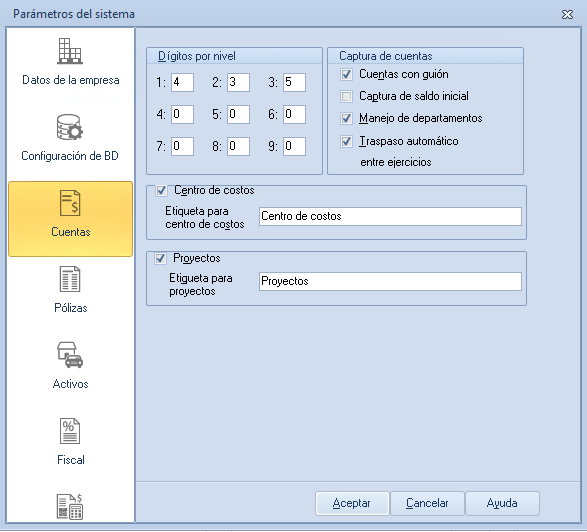Open the Datos de la empresa building icon
This screenshot has width=587, height=532.
70,51
